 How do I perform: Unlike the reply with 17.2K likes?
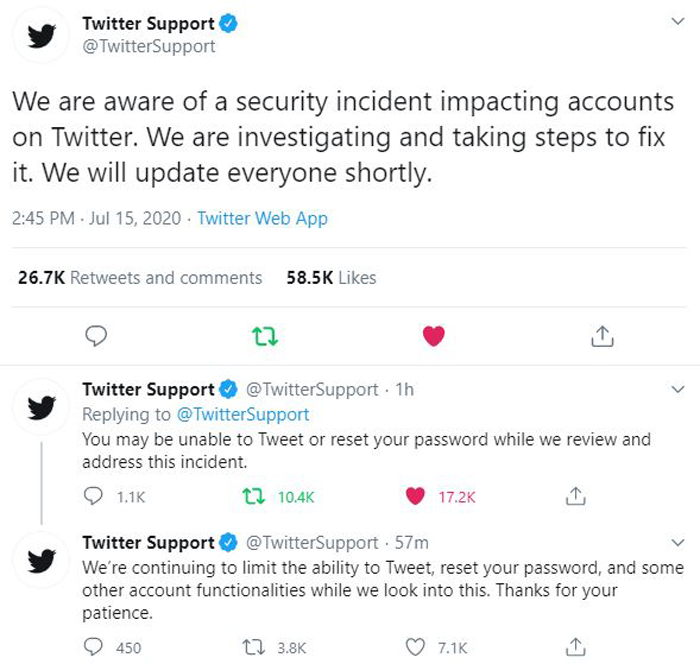pyautogui.click(x=415, y=496)
